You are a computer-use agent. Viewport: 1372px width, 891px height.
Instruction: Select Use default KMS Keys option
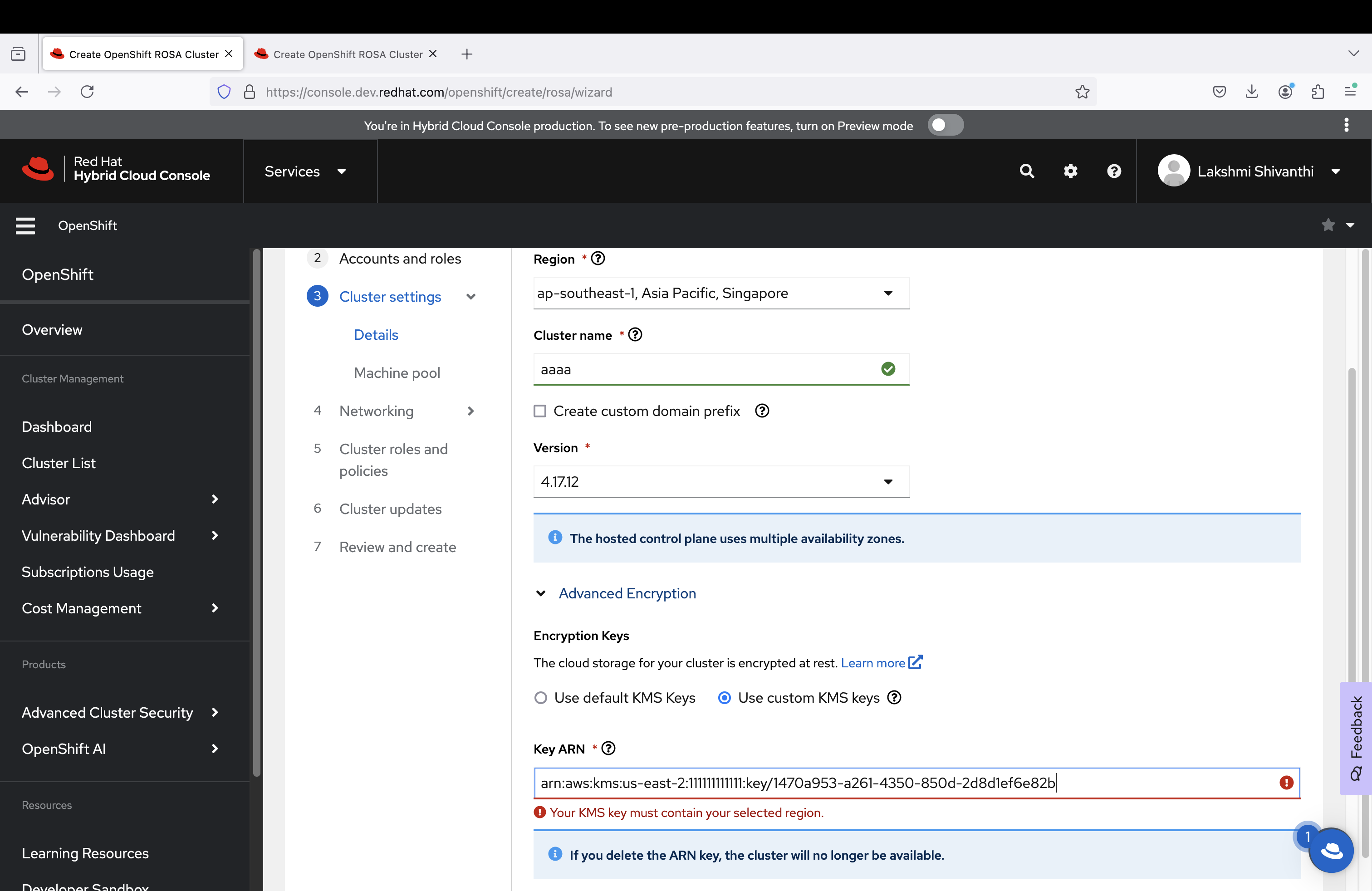541,698
